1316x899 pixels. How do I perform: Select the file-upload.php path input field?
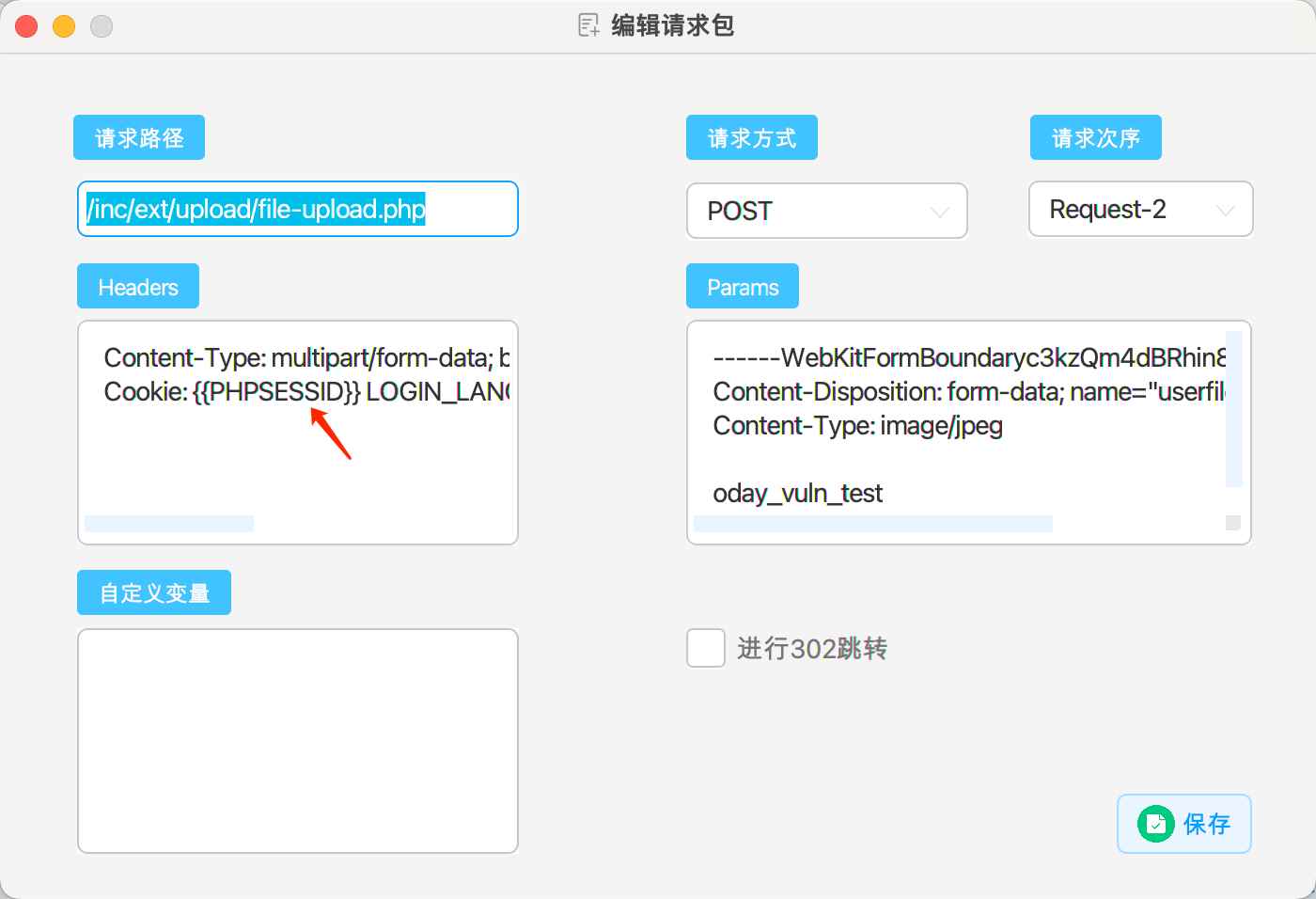[x=297, y=209]
